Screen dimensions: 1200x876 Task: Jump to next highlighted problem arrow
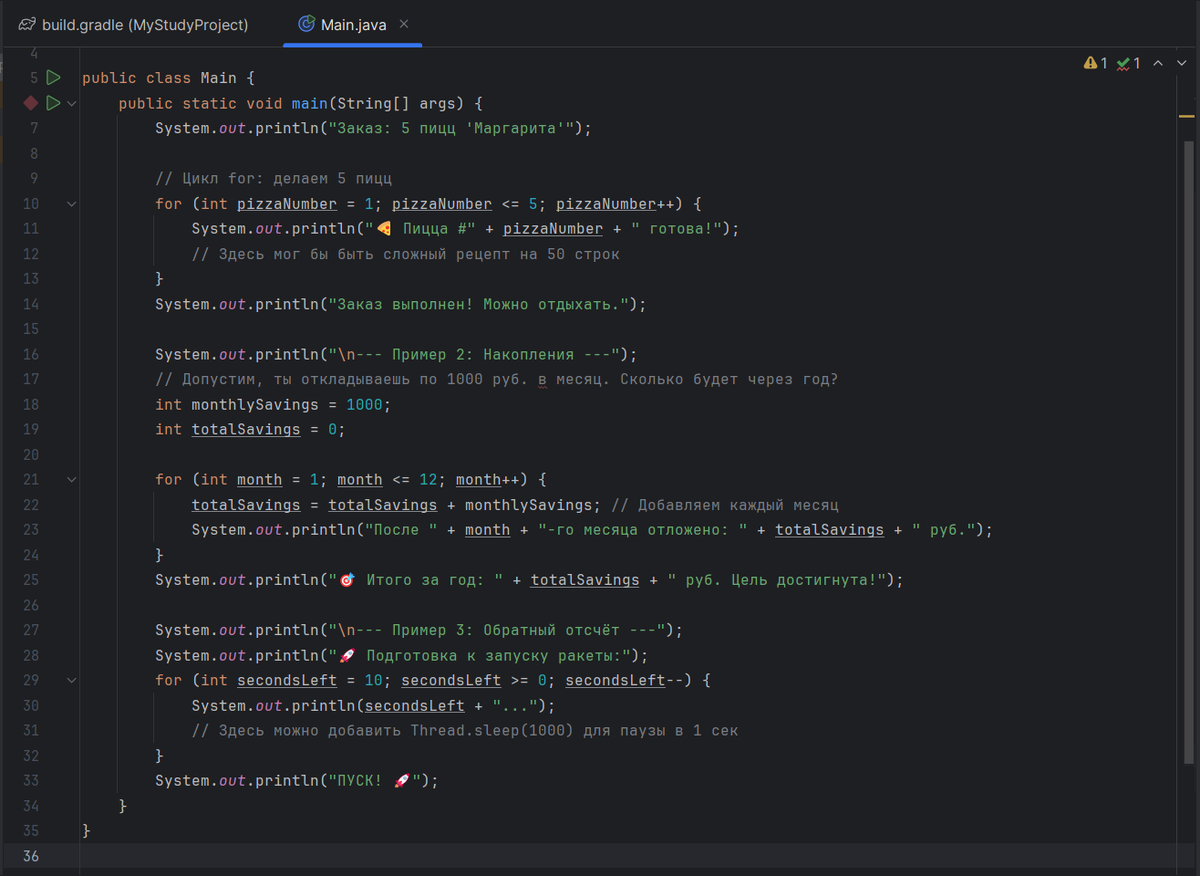click(x=1180, y=63)
